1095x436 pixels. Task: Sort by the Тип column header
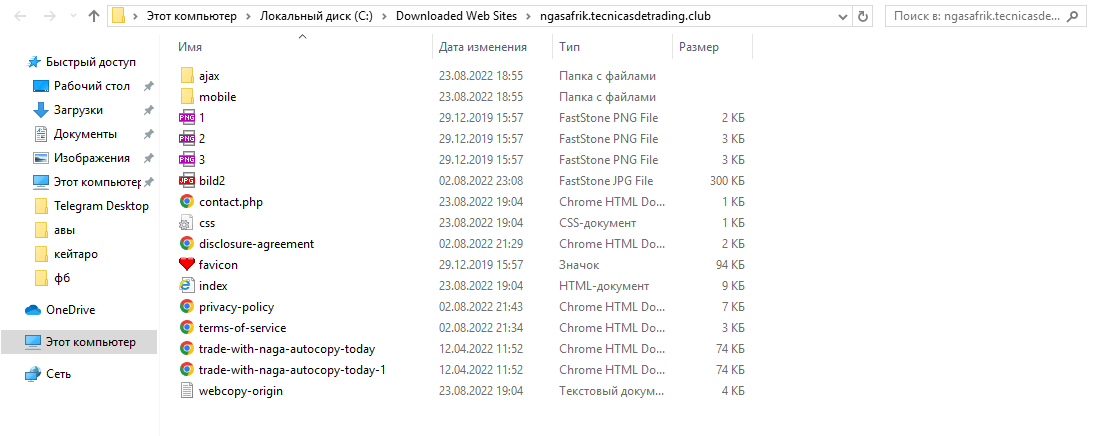pyautogui.click(x=569, y=48)
